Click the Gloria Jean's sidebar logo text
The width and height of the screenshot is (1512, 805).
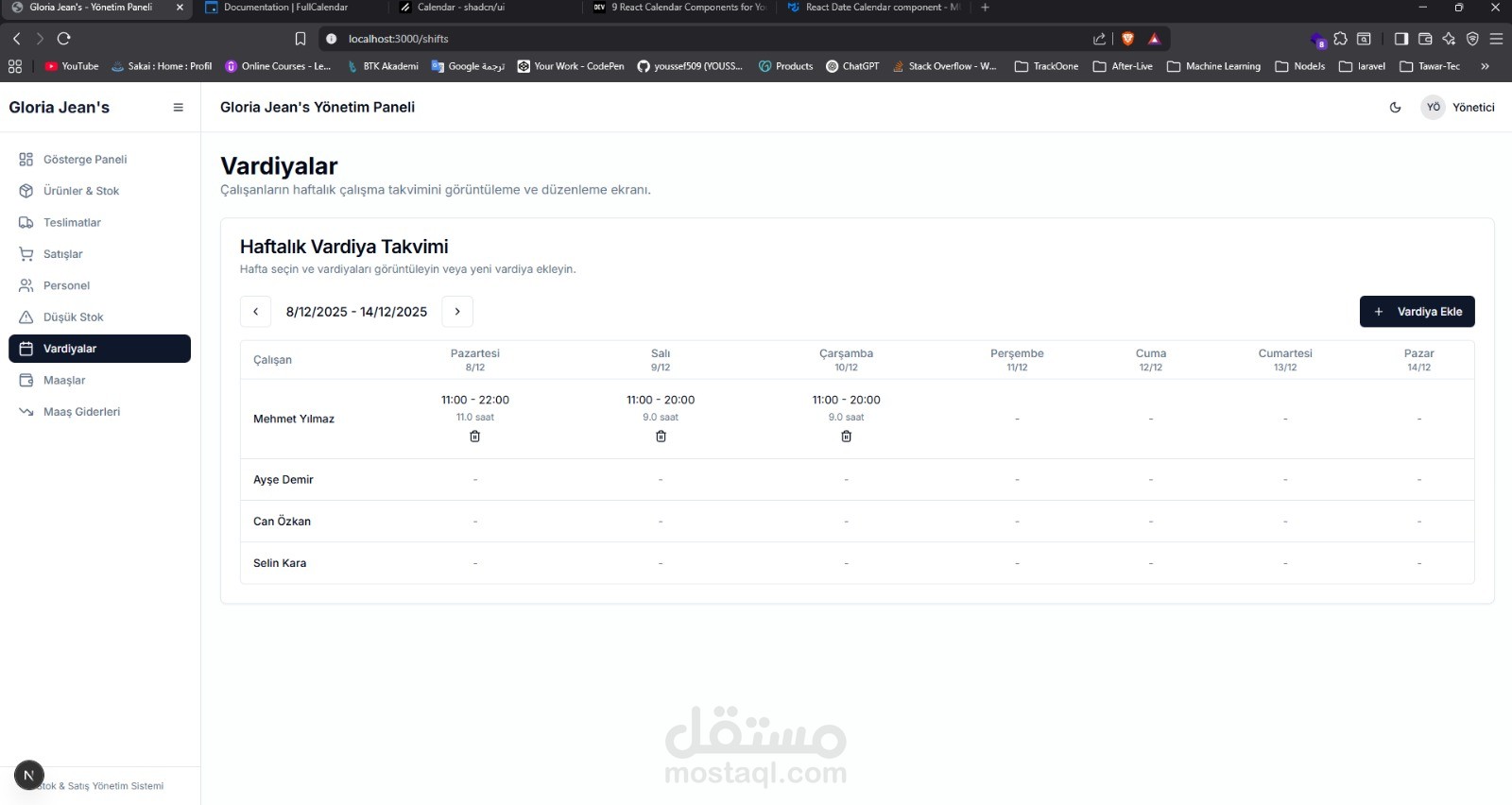[x=60, y=108]
